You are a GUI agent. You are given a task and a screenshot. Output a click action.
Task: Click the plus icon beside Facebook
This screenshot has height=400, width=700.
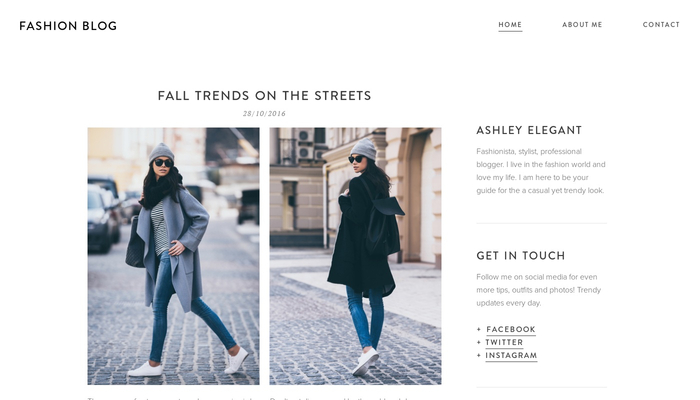pos(479,329)
